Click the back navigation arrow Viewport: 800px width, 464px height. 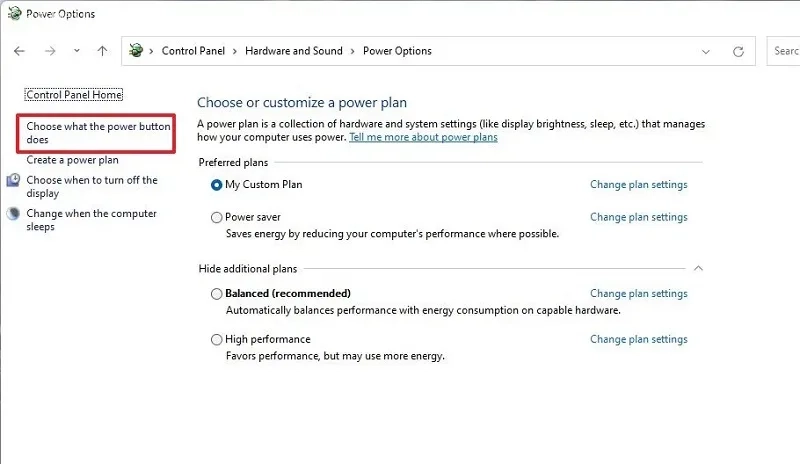(x=19, y=51)
